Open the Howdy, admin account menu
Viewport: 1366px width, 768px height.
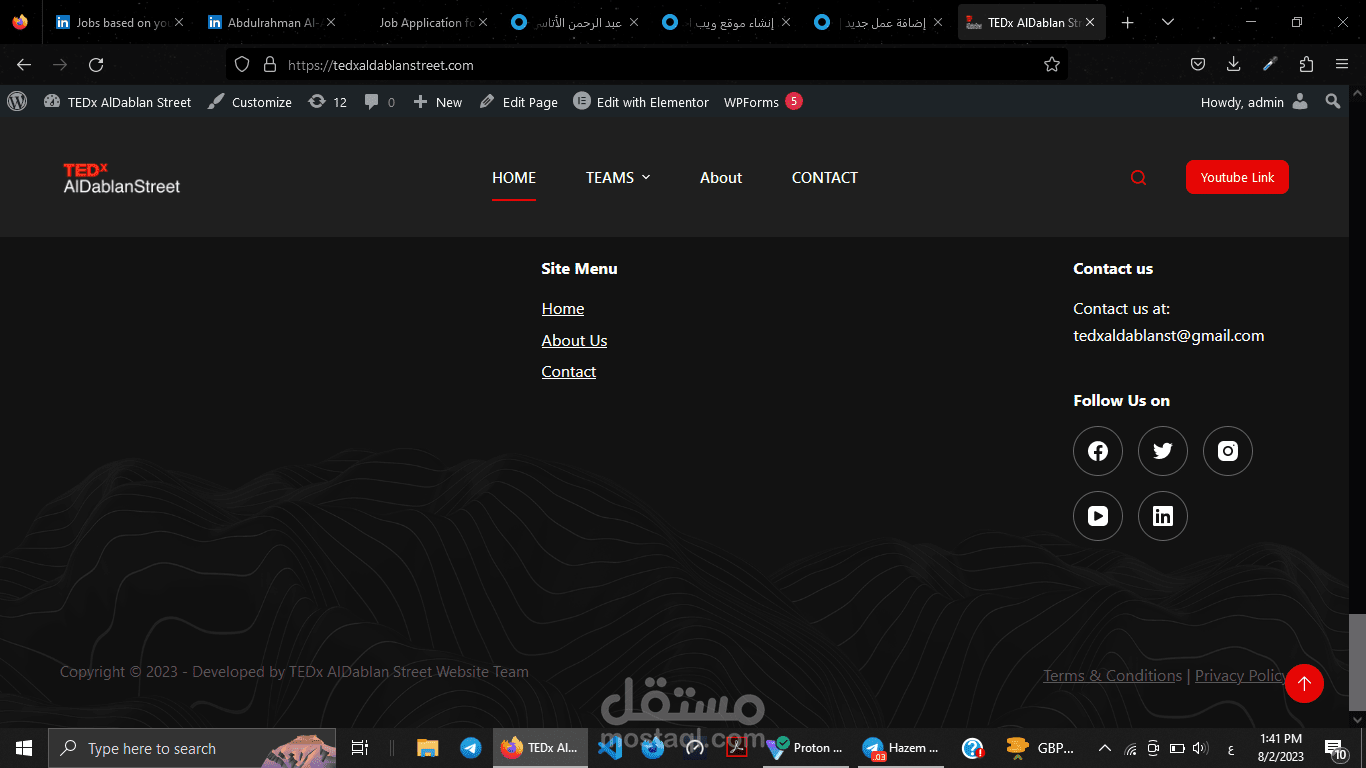pyautogui.click(x=1254, y=102)
